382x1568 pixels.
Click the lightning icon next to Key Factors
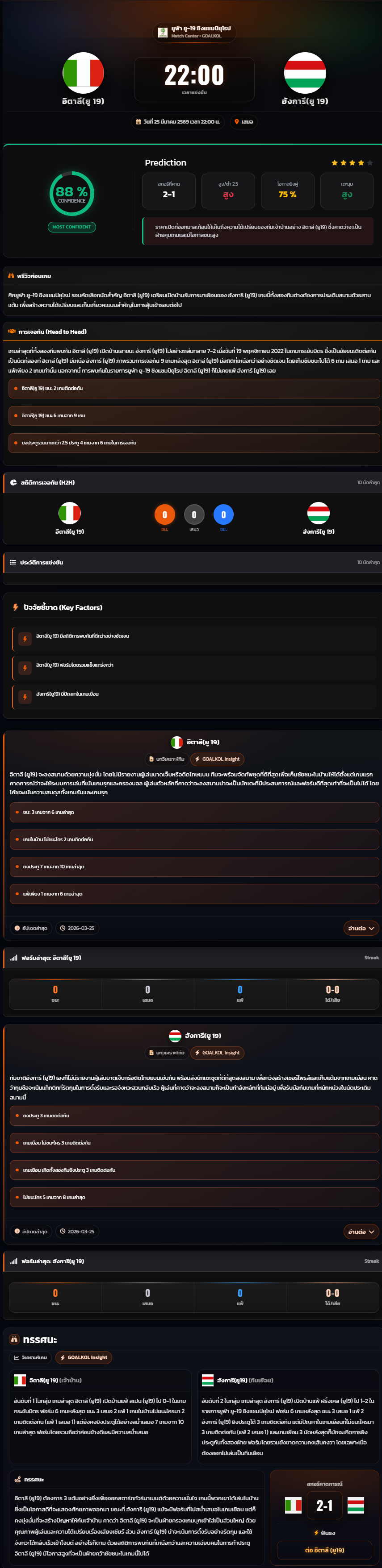[16, 607]
